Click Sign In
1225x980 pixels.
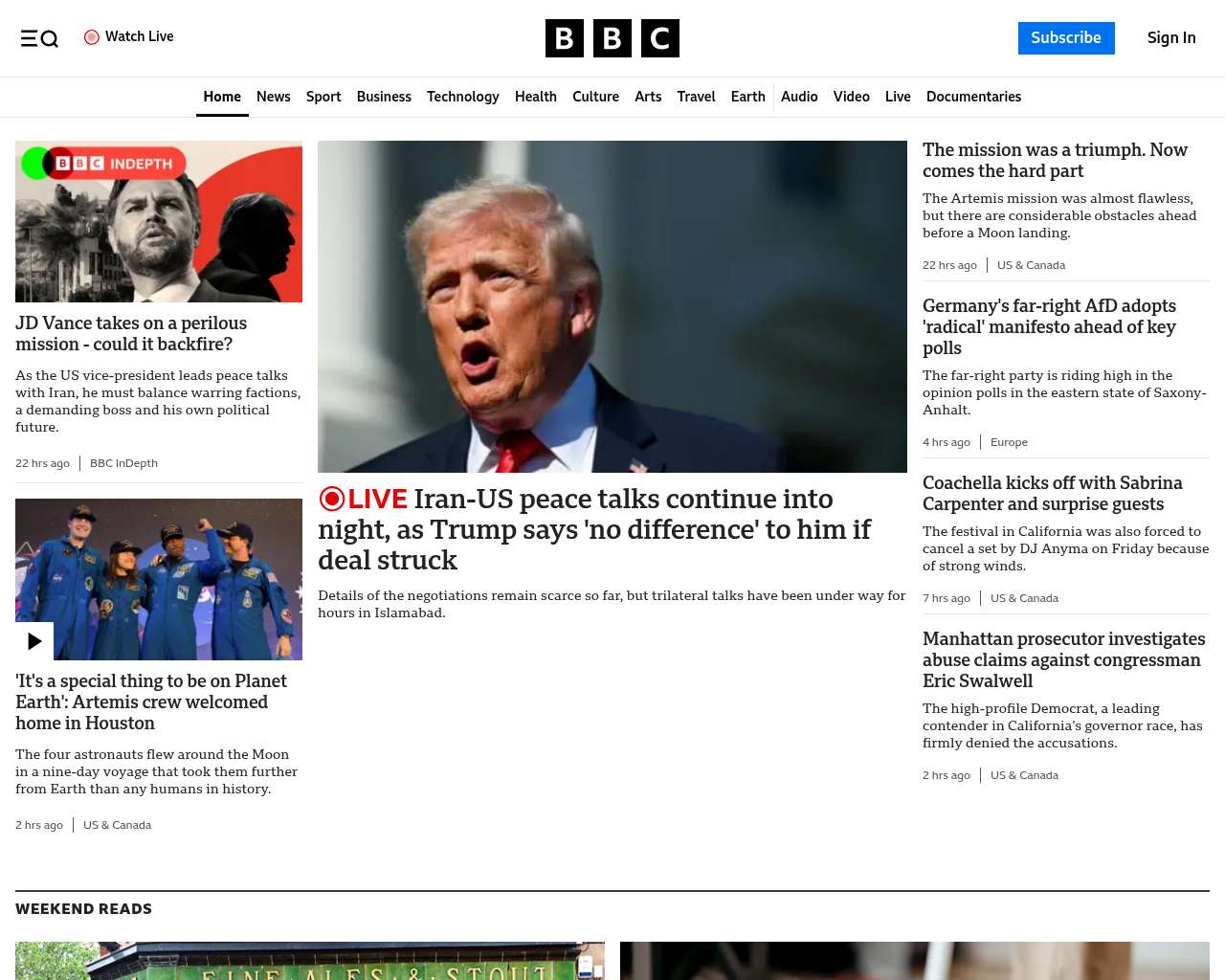(1170, 38)
